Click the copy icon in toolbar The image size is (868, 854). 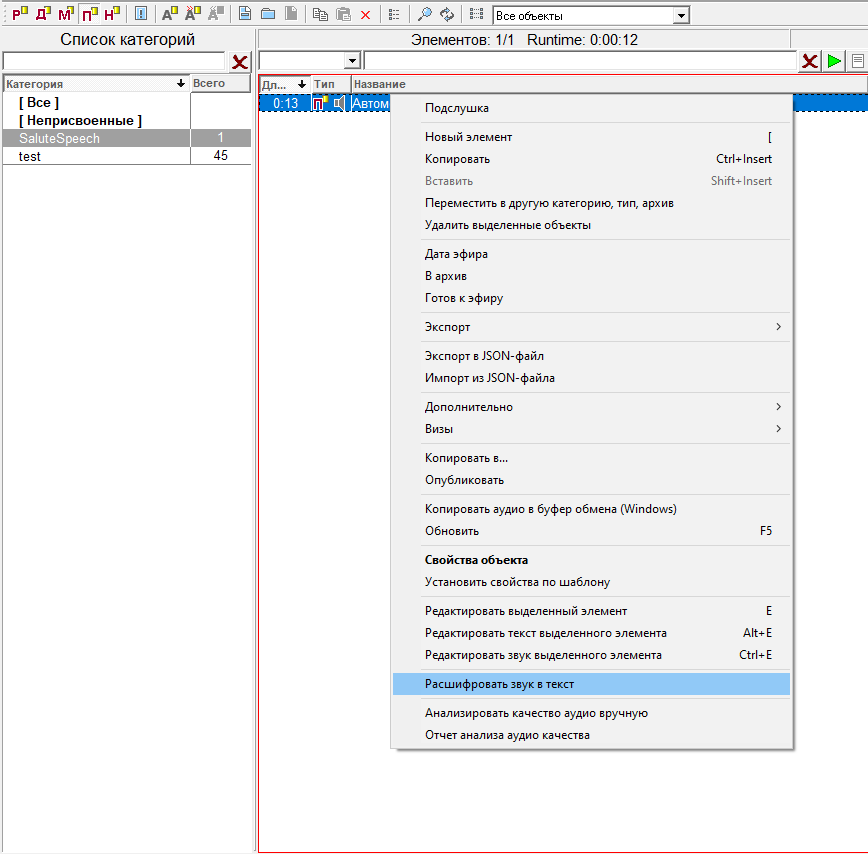(x=320, y=15)
